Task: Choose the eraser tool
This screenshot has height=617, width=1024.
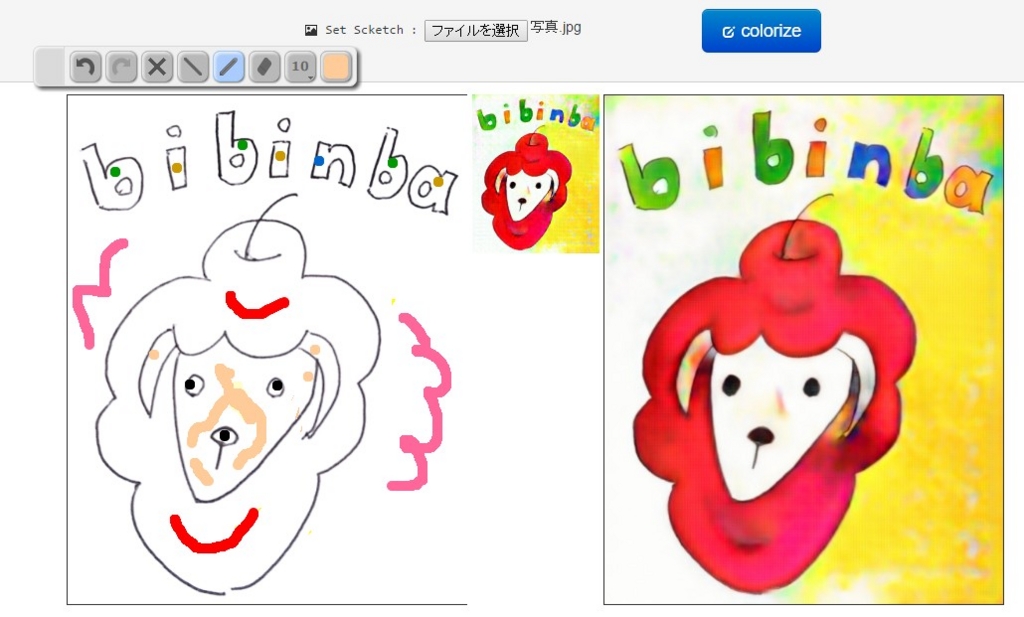Action: [x=264, y=67]
